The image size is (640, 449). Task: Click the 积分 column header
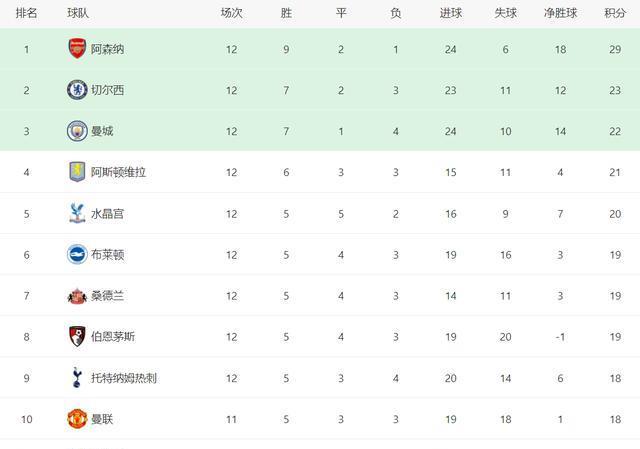615,13
